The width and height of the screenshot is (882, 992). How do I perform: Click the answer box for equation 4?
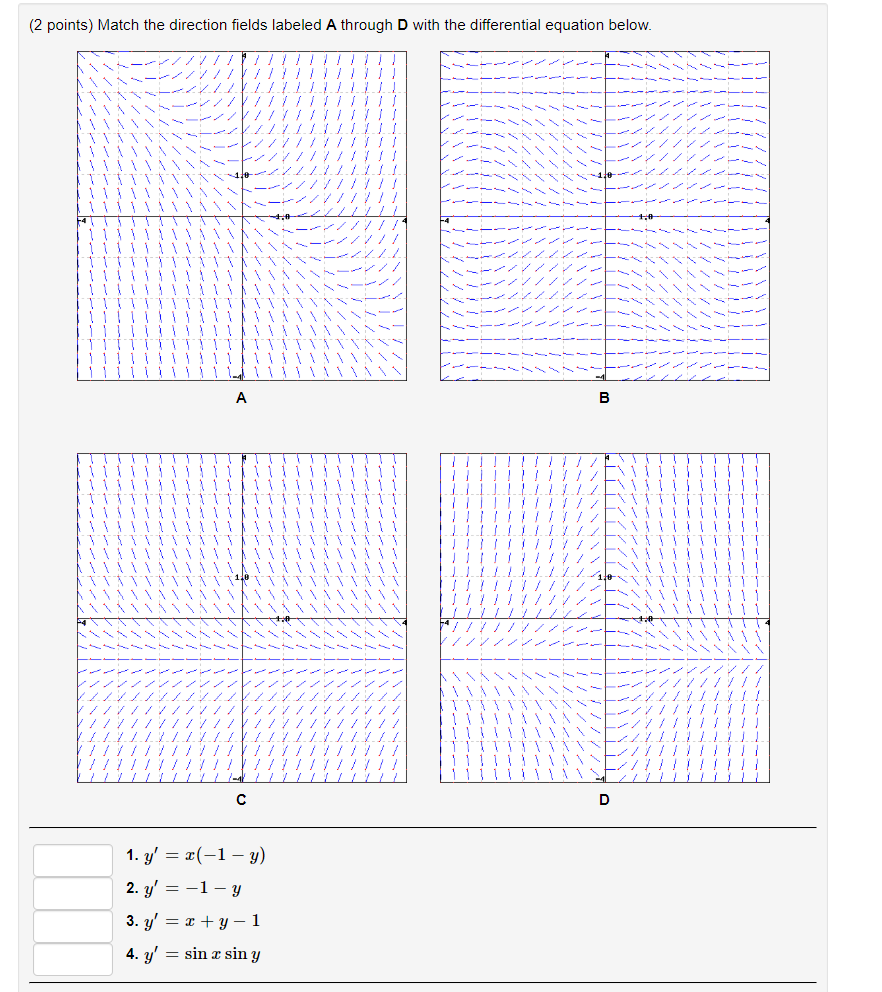71,960
